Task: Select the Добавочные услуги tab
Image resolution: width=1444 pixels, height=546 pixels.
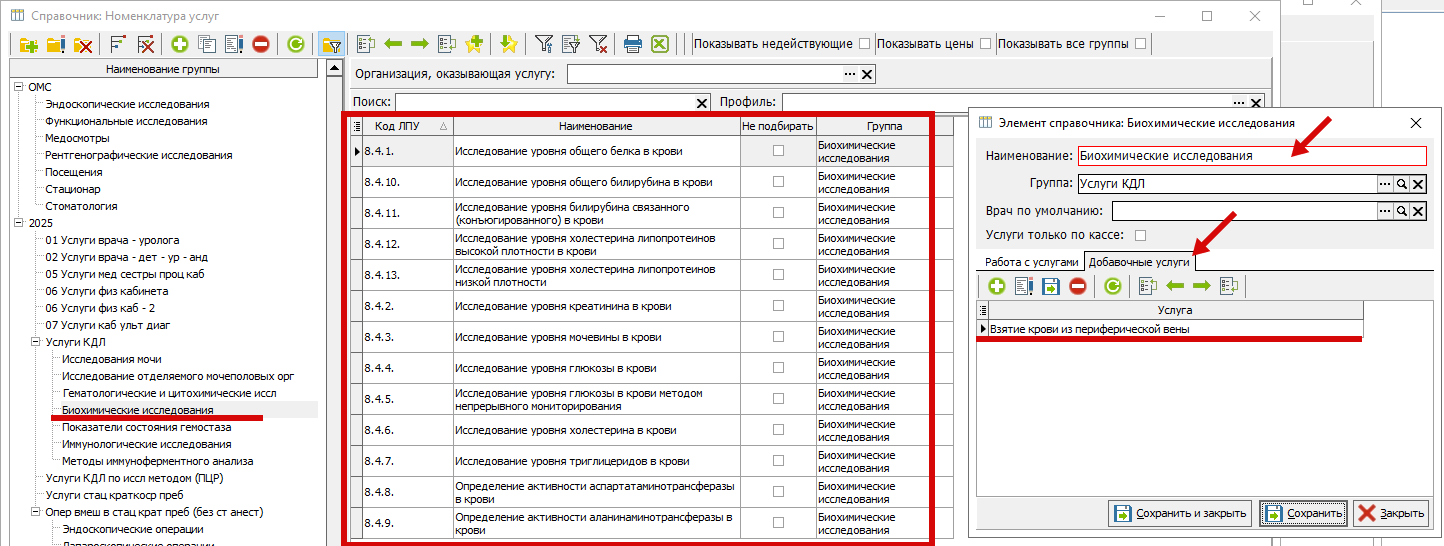Action: (x=1139, y=261)
